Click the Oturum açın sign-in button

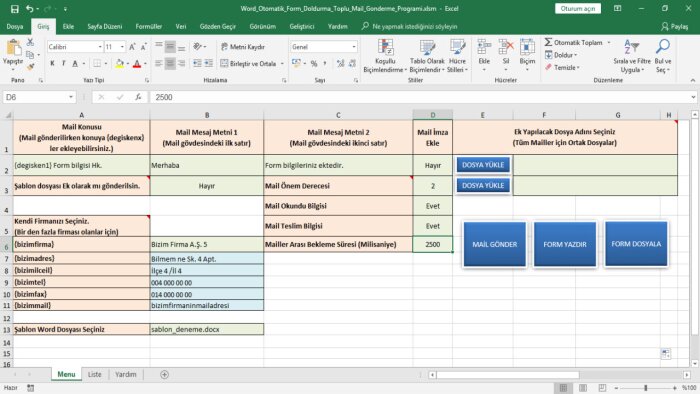pyautogui.click(x=578, y=8)
